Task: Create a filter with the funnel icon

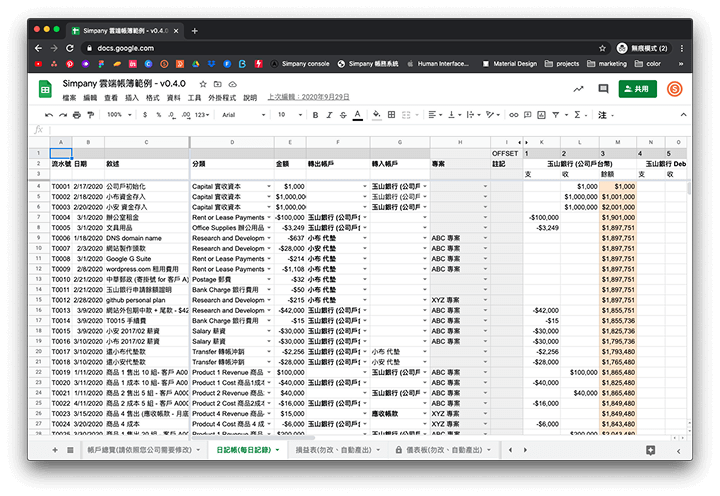Action: (x=556, y=115)
